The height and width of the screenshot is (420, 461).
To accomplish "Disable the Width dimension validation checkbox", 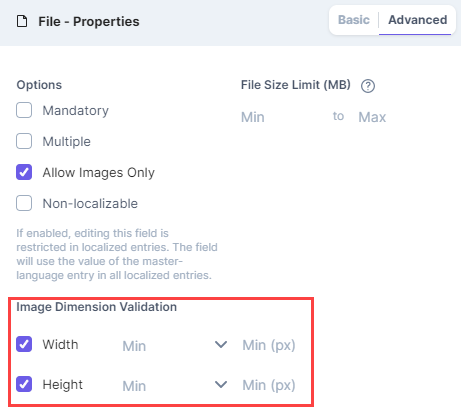I will (x=24, y=344).
